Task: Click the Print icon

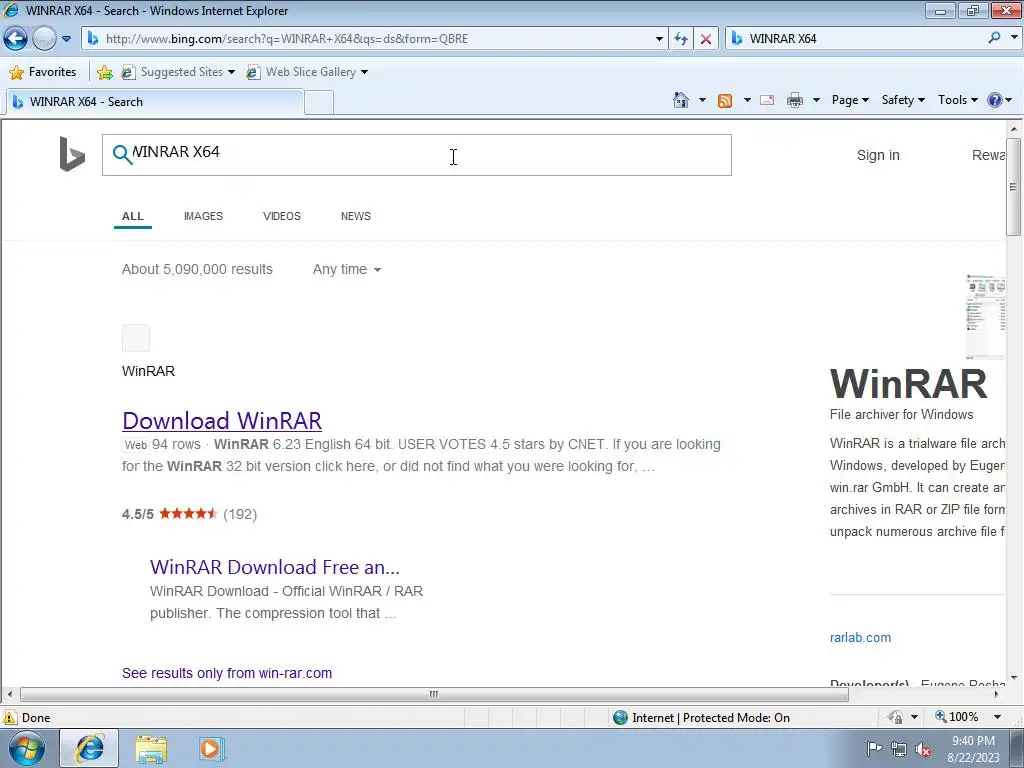Action: click(x=795, y=101)
